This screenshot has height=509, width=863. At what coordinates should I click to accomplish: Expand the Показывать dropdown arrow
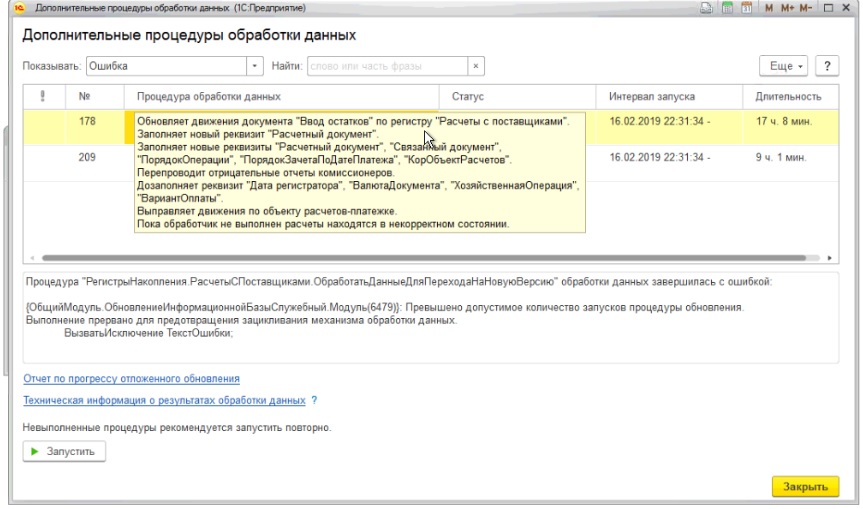coord(253,66)
